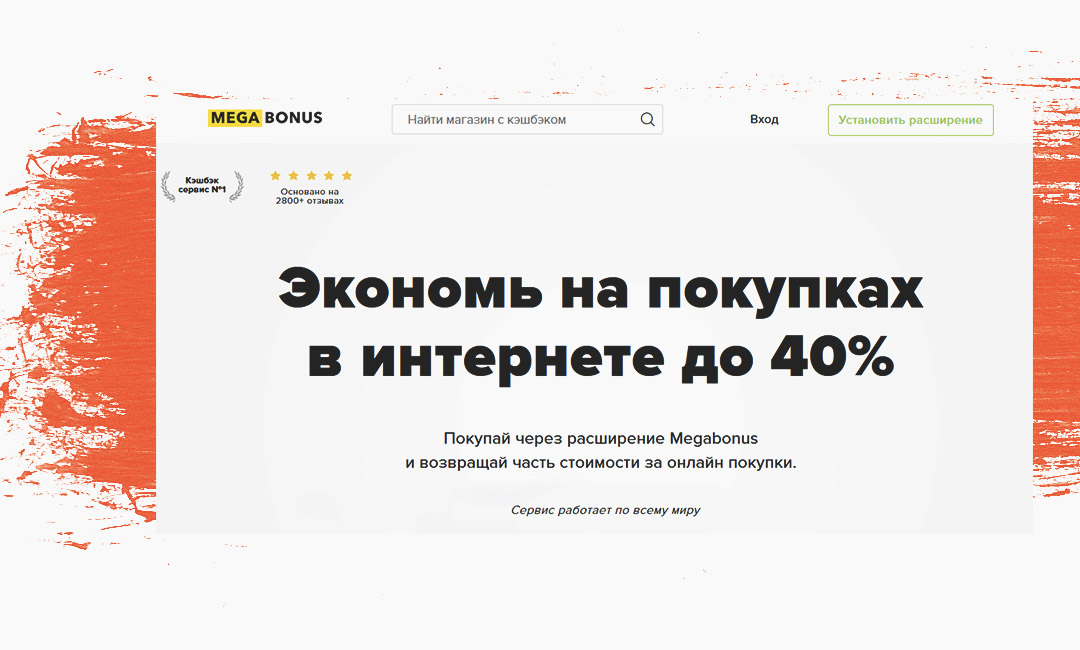The image size is (1080, 650).
Task: Click и возвращай часть стоимости line
Action: (x=601, y=463)
